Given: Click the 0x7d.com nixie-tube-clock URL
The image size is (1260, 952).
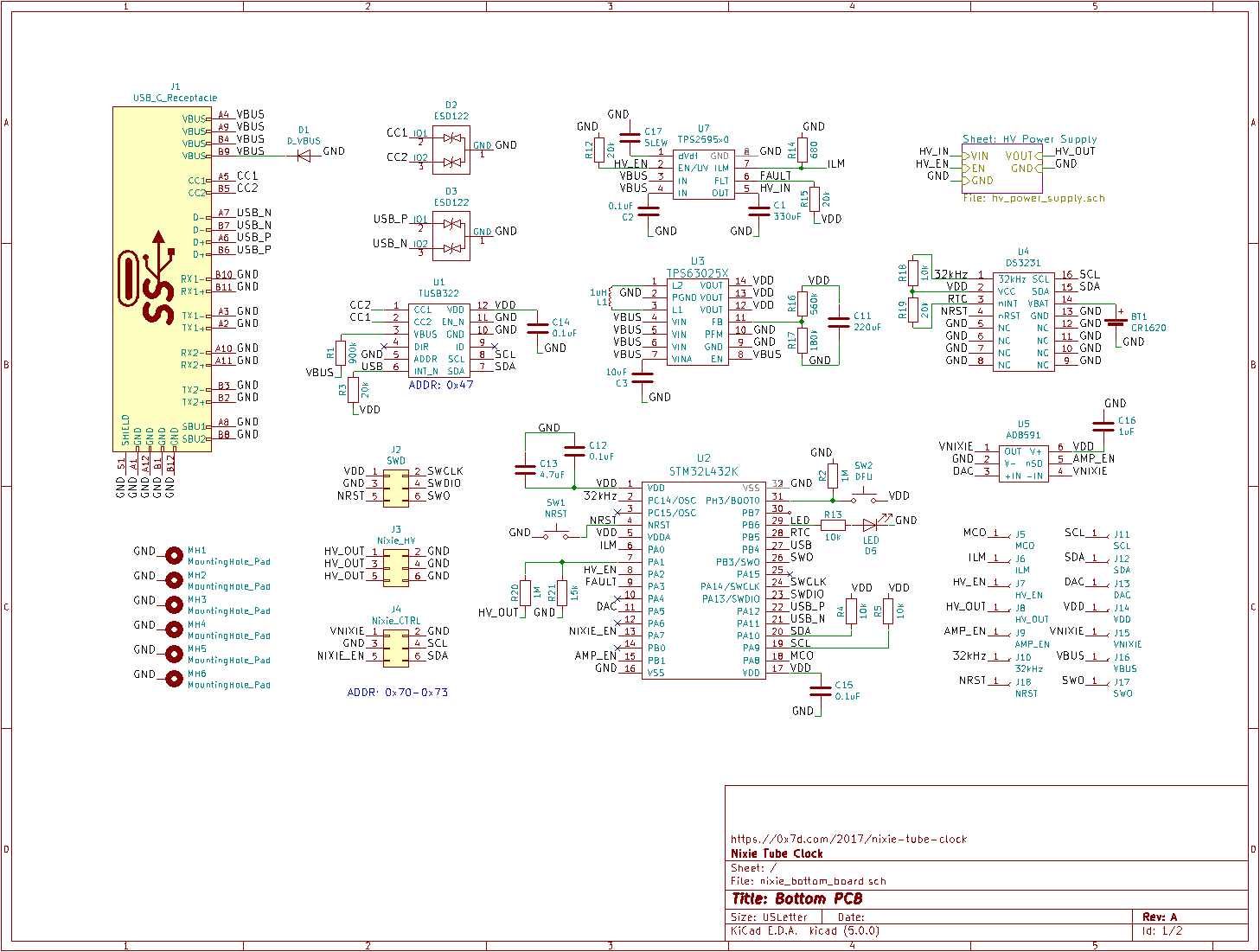Looking at the screenshot, I should (x=848, y=839).
